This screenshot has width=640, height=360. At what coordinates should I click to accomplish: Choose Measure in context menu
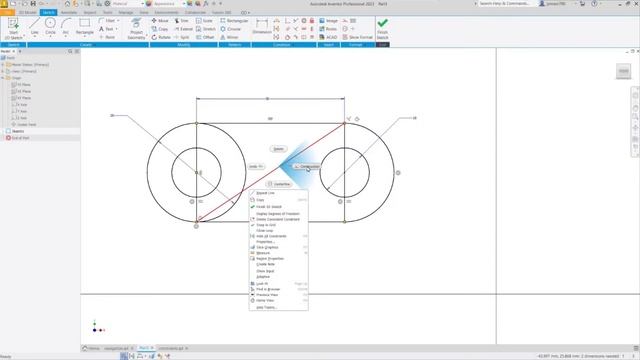[278, 253]
